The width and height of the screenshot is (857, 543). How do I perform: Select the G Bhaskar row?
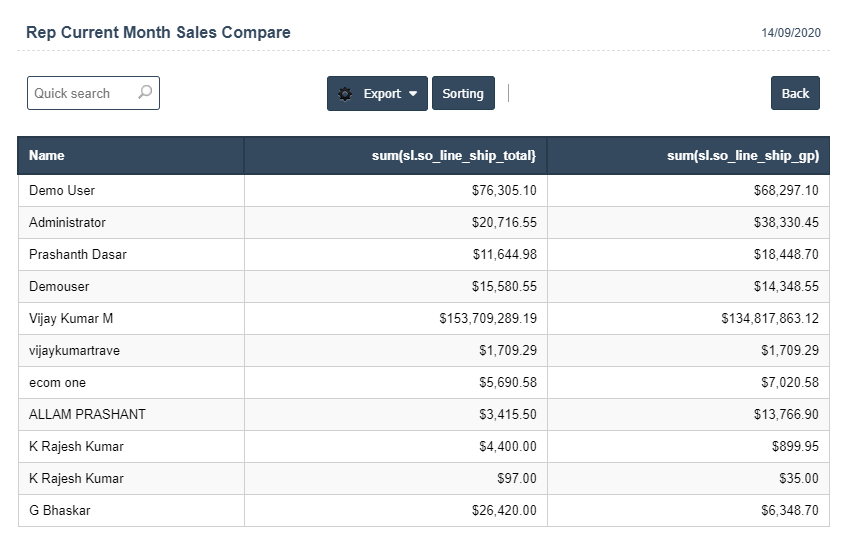pyautogui.click(x=60, y=510)
